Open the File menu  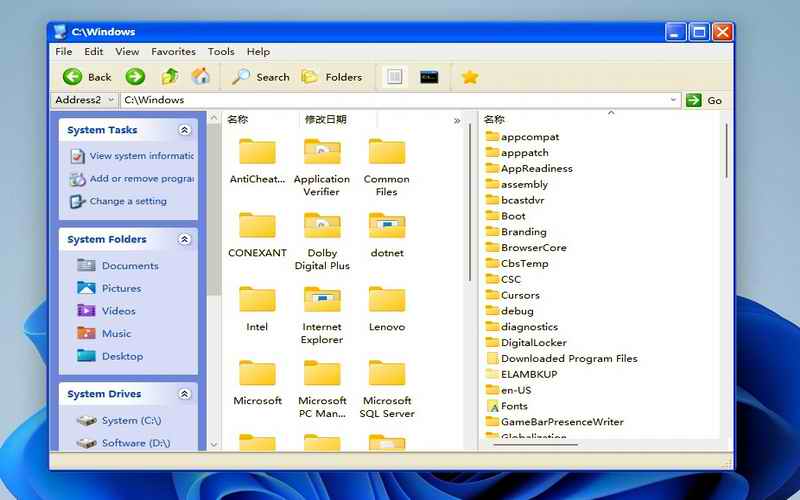(x=64, y=52)
